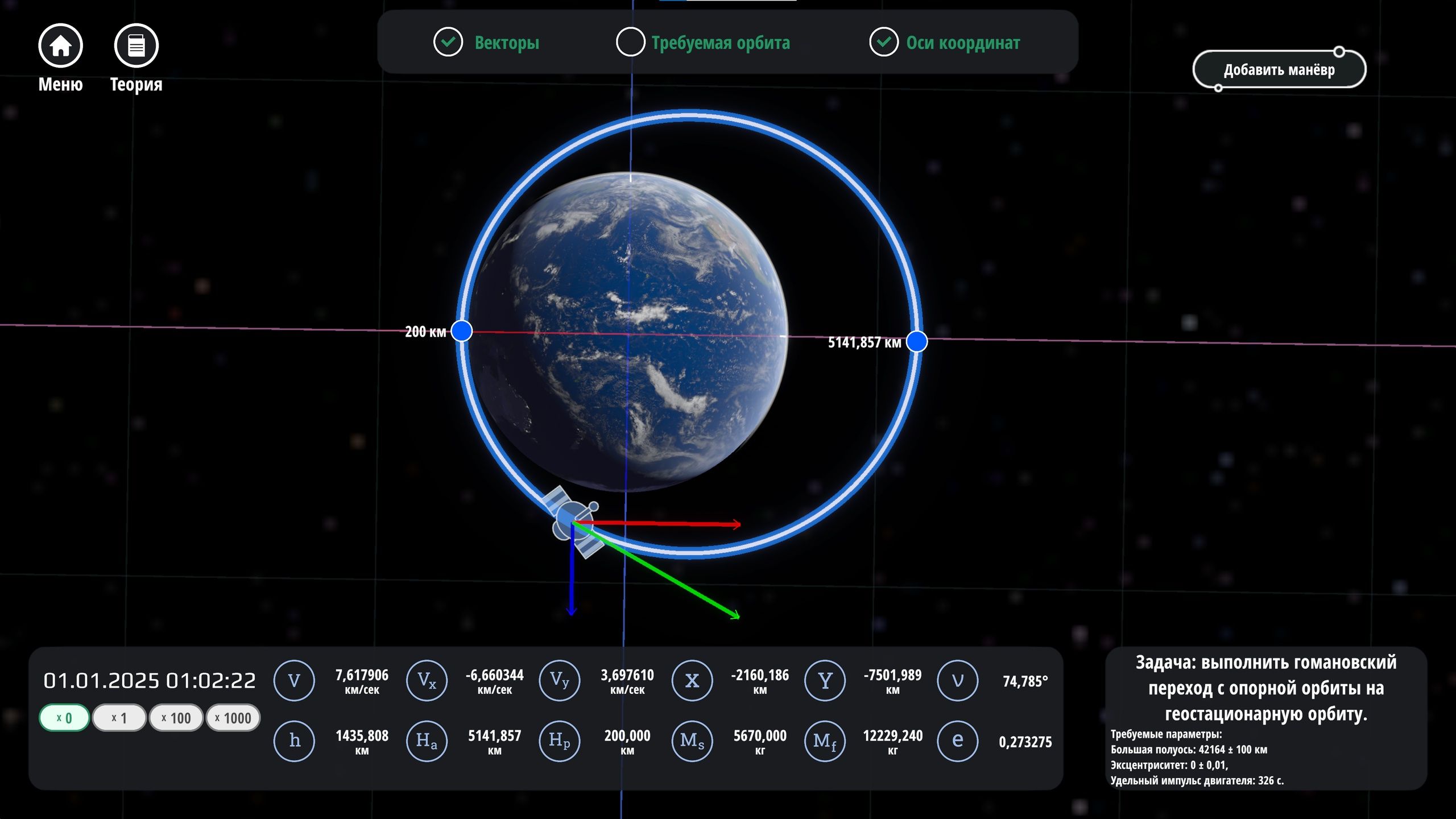This screenshot has width=1456, height=819.
Task: Click the V velocity parameter icon
Action: (x=294, y=680)
